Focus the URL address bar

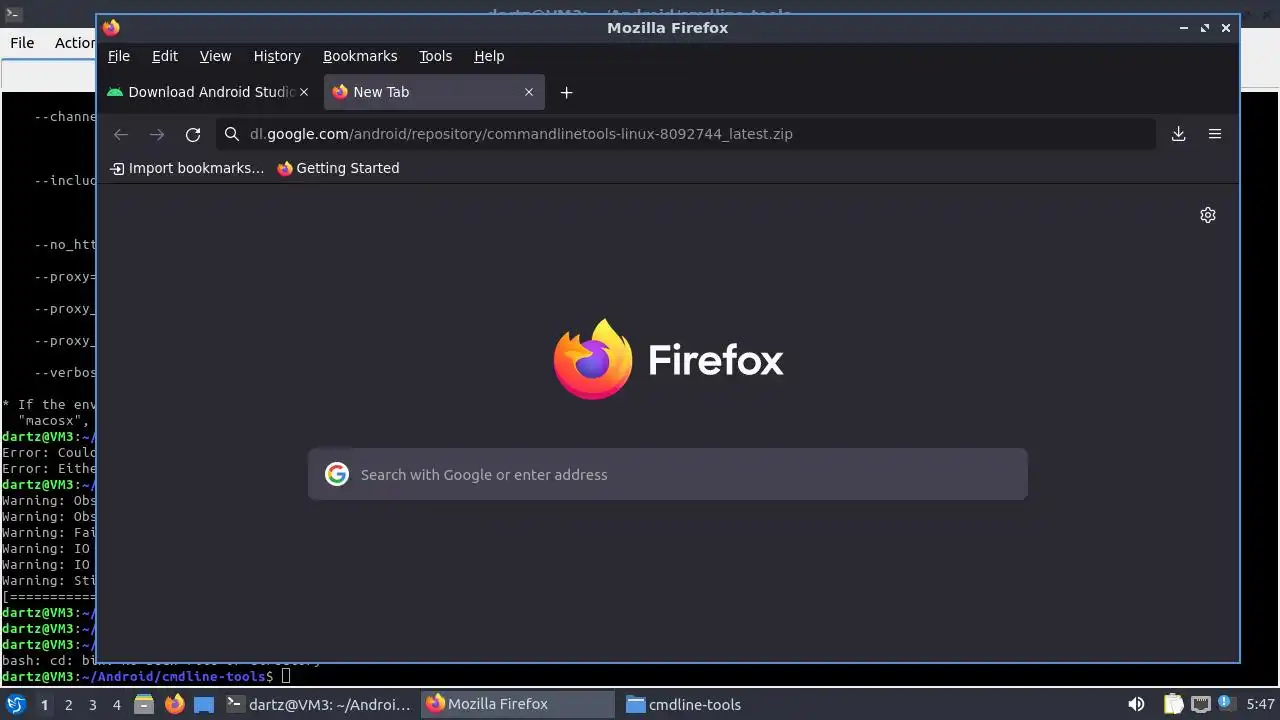coord(686,134)
